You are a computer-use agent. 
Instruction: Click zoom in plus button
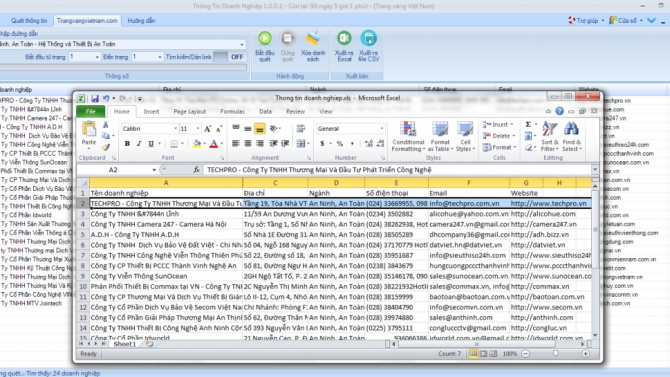(x=585, y=353)
